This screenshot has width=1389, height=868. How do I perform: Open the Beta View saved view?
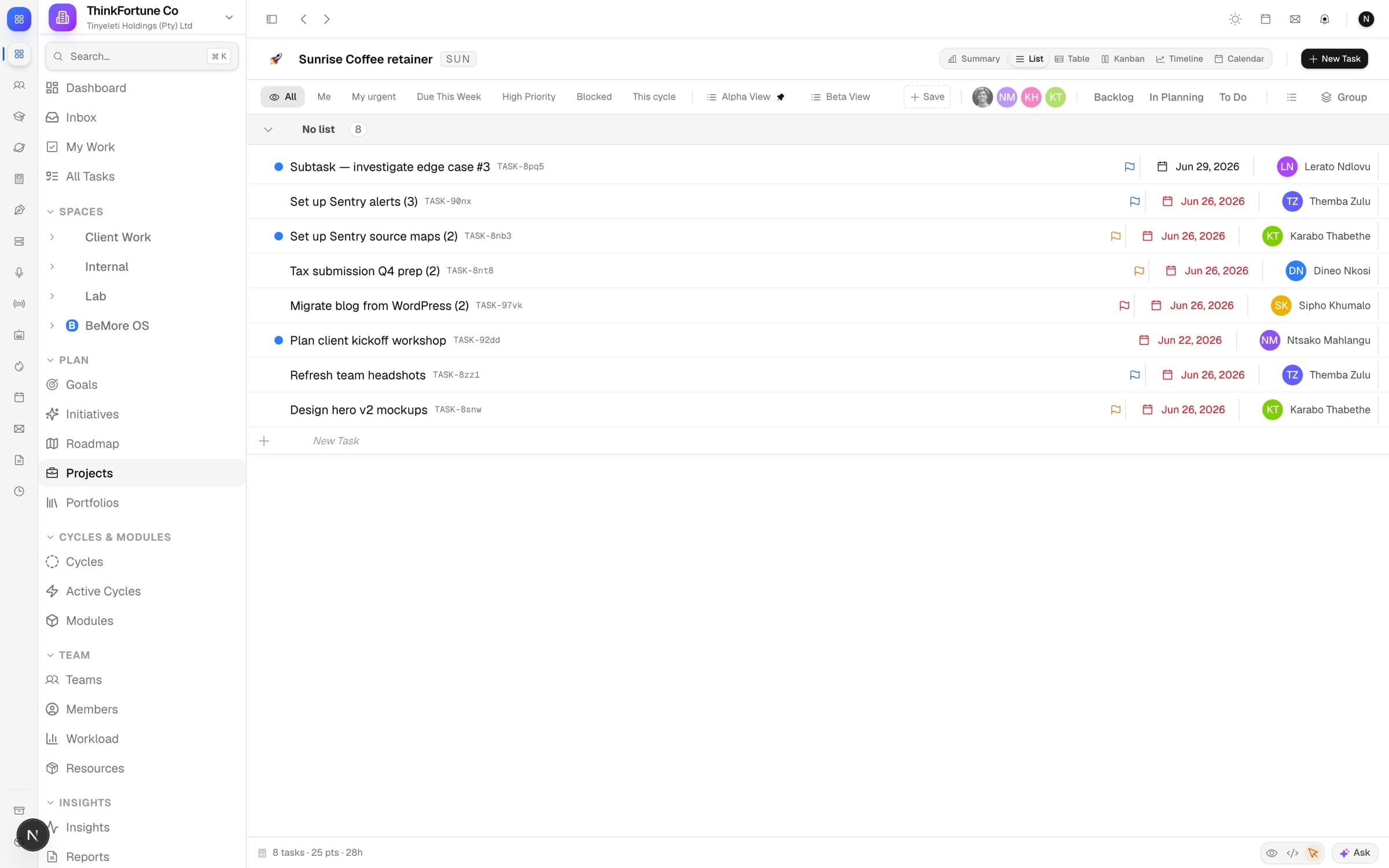click(840, 97)
